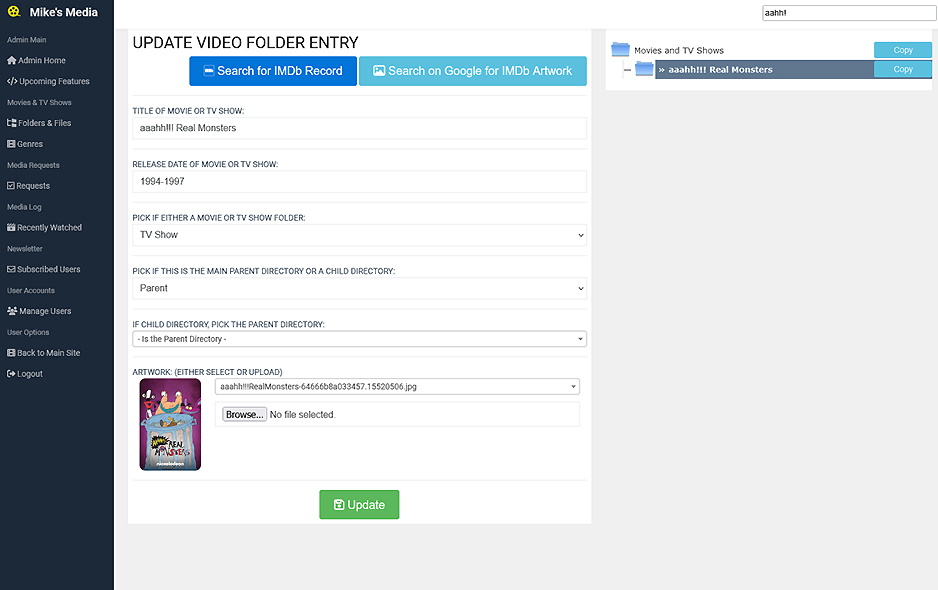Expand the Parent or Child directory dropdown
The image size is (938, 590).
tap(359, 288)
